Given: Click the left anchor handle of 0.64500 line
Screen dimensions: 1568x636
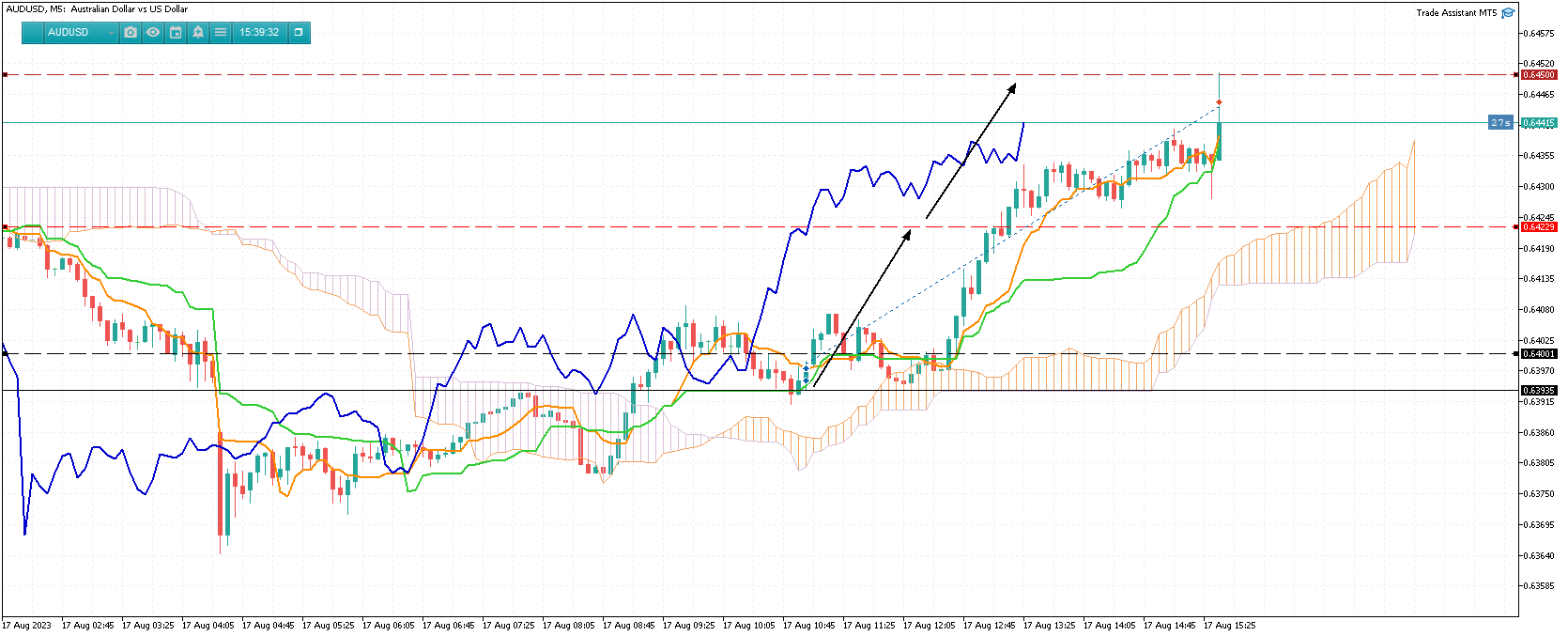Looking at the screenshot, I should pyautogui.click(x=5, y=74).
